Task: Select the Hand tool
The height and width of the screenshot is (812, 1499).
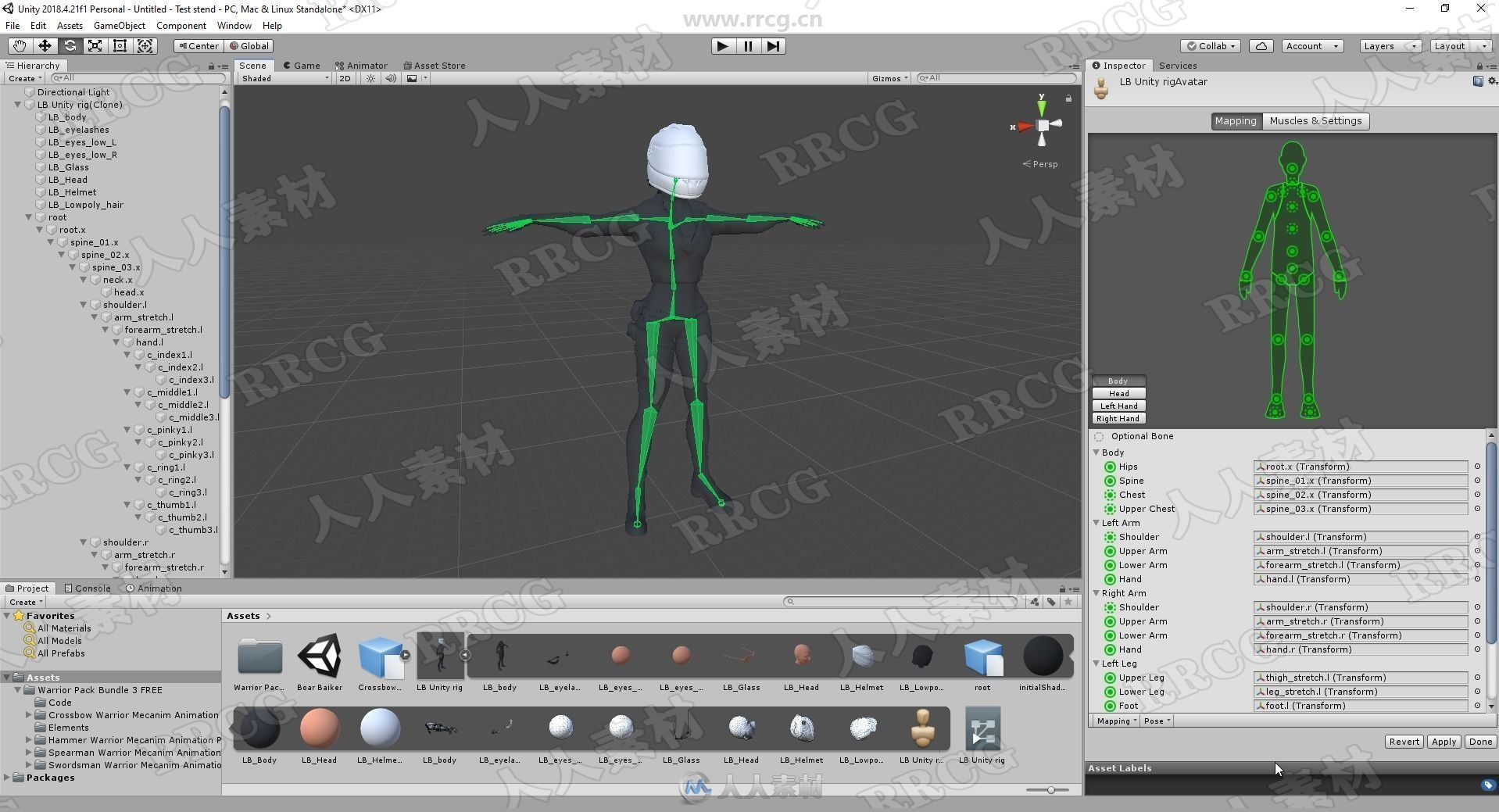Action: tap(19, 46)
